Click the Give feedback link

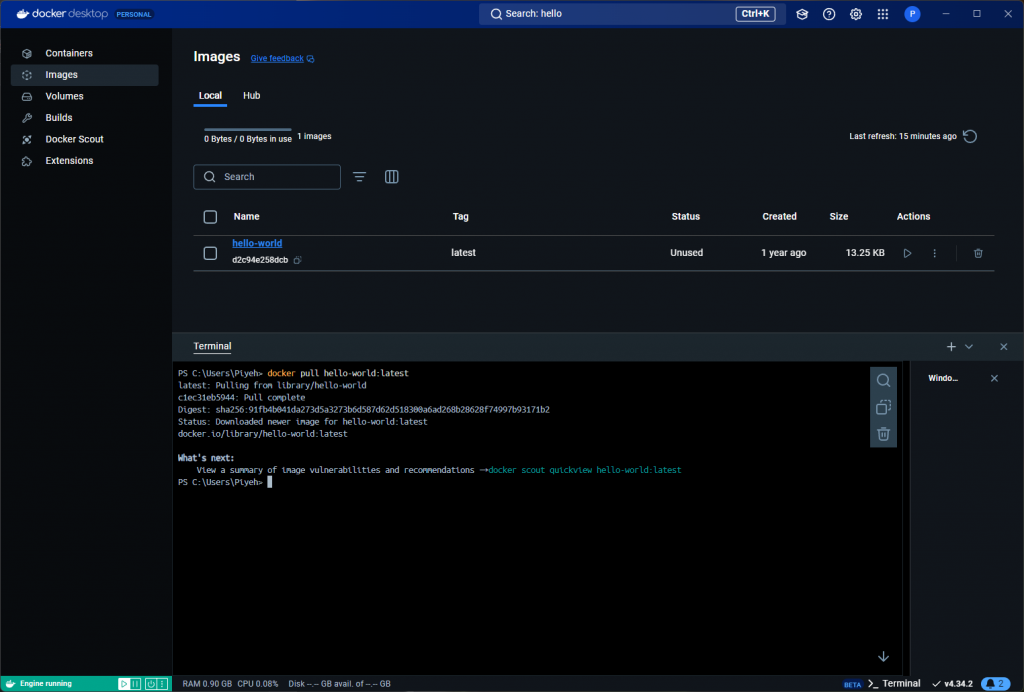coord(282,58)
